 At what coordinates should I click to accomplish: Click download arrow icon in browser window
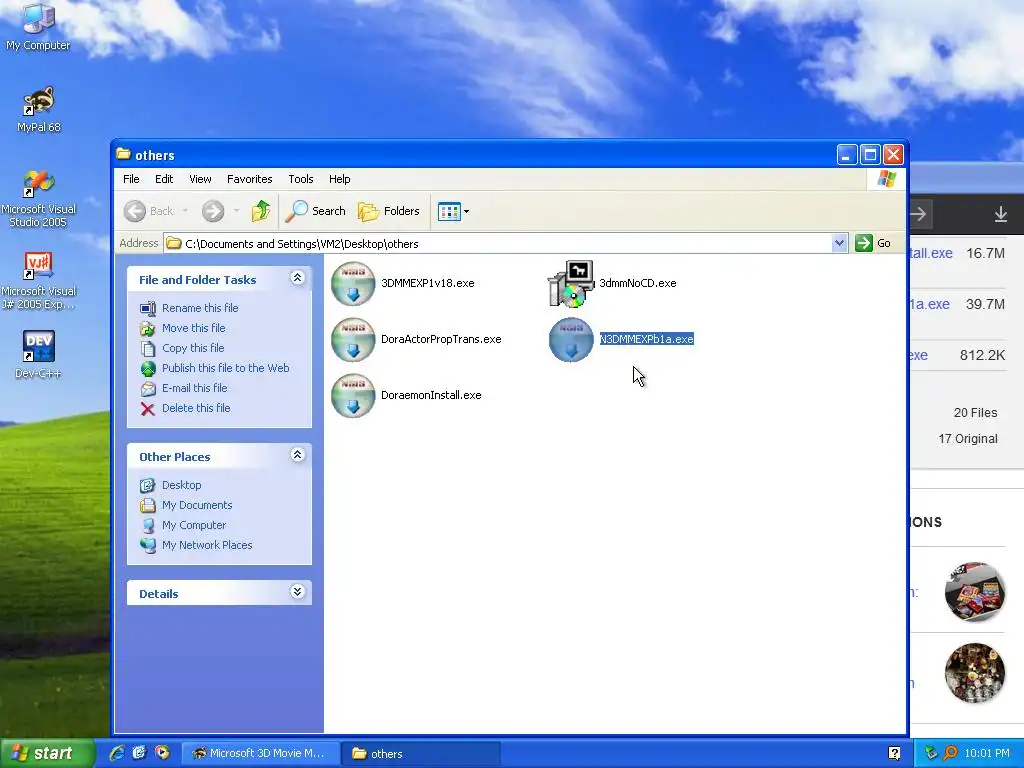(1000, 214)
